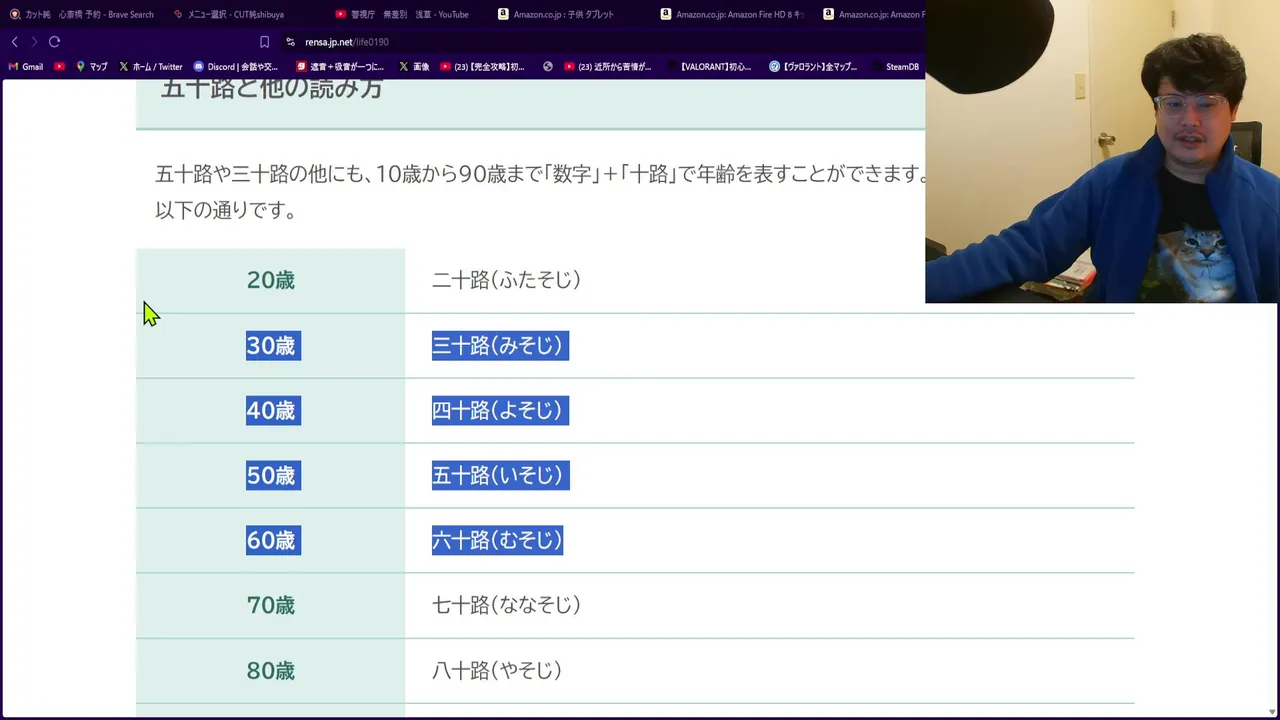Click the 四十路(よそじ) text
This screenshot has width=1280, height=720.
click(500, 411)
